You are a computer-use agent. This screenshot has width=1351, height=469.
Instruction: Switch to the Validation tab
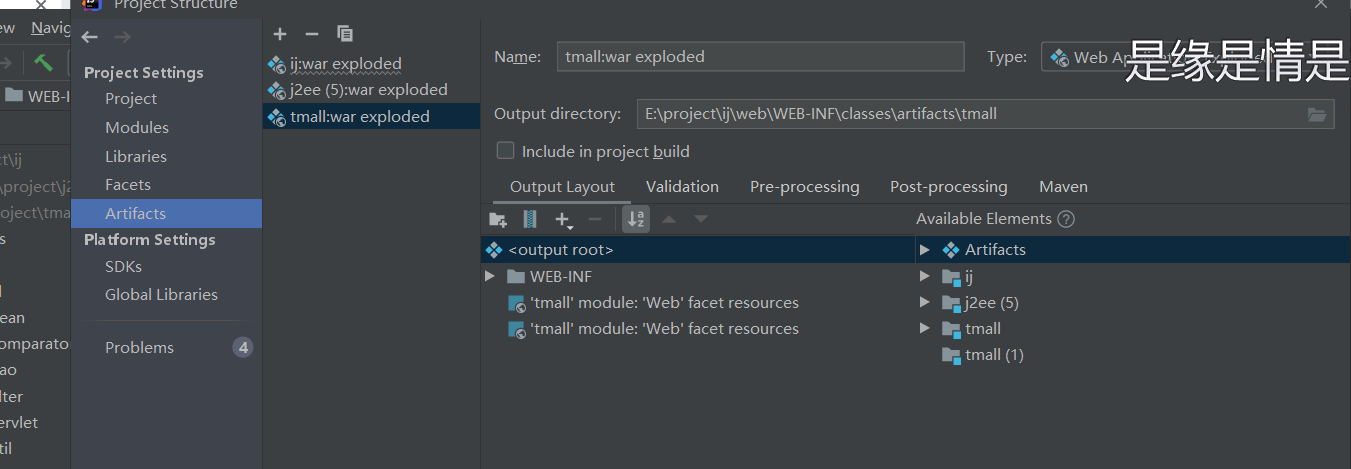(682, 187)
